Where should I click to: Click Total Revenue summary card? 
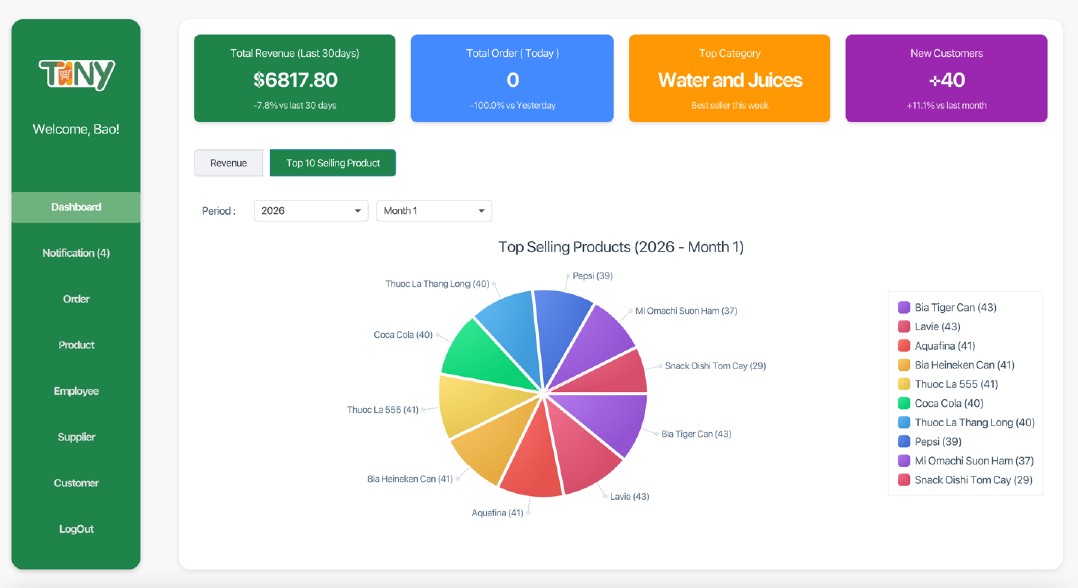(295, 79)
